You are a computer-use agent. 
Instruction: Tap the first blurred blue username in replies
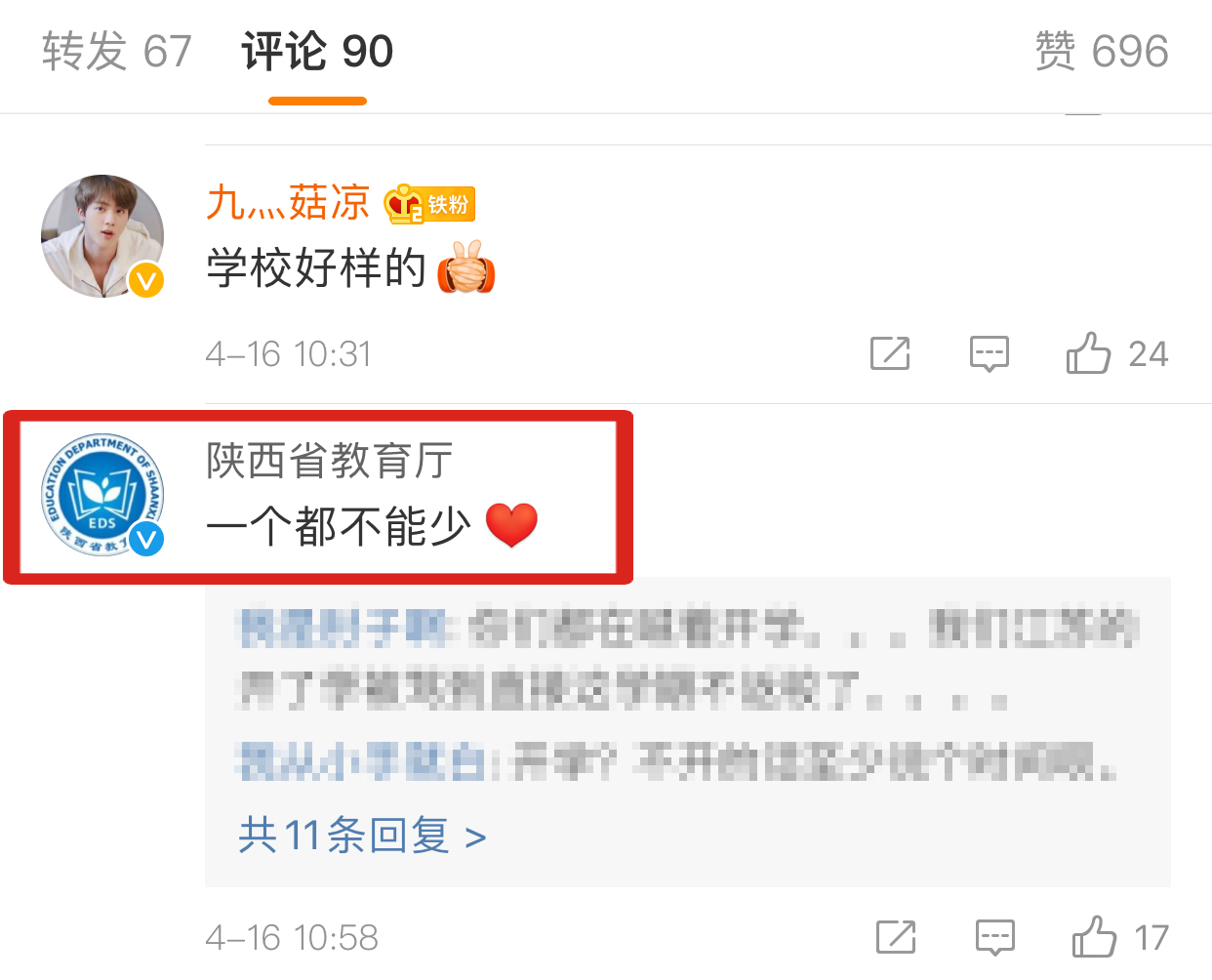(343, 629)
